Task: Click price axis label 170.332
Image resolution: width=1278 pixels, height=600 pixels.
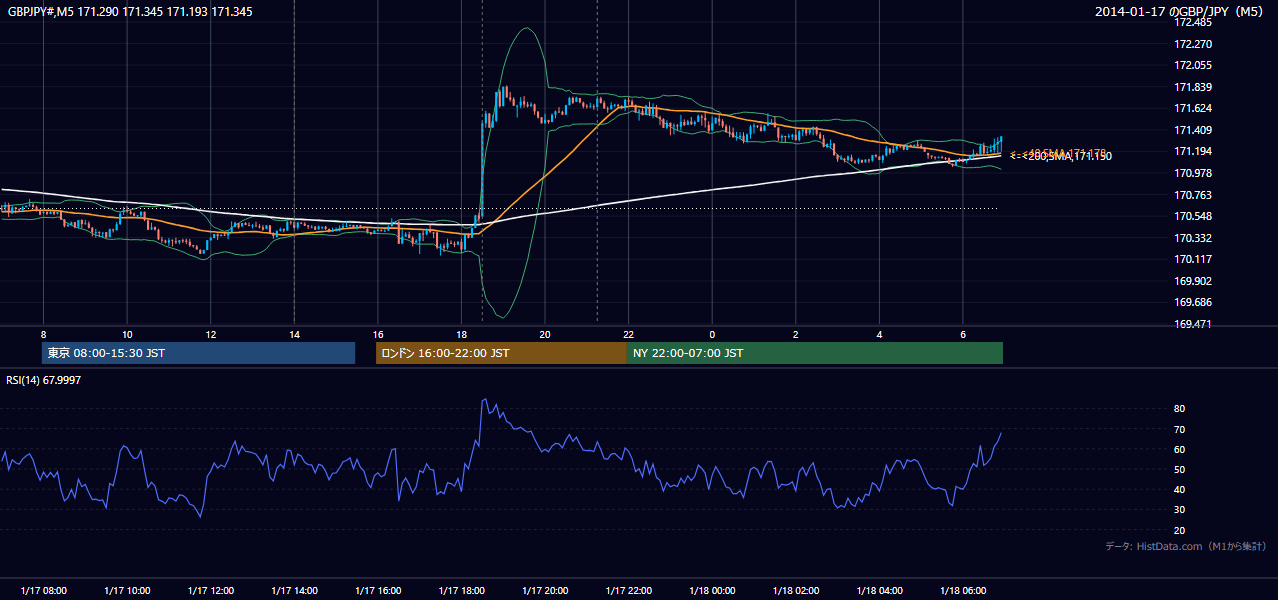Action: pyautogui.click(x=1194, y=238)
